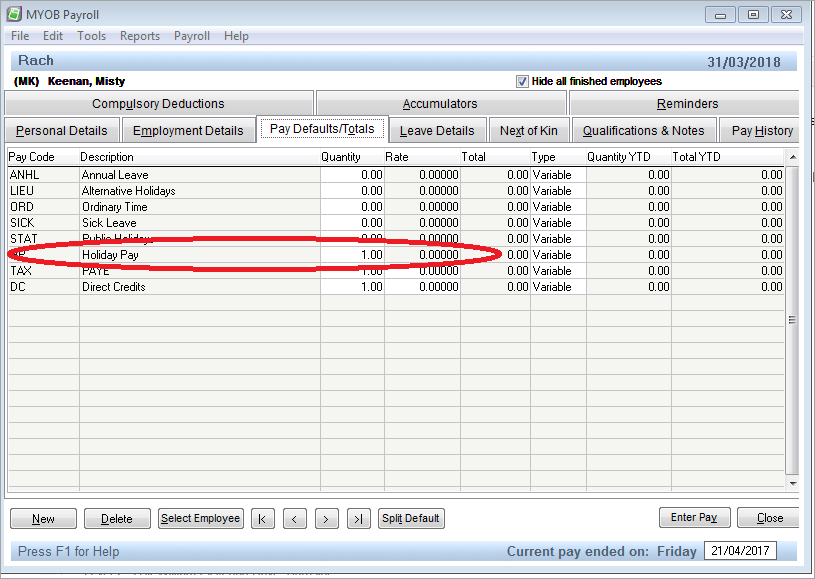Go to last employee record button
The height and width of the screenshot is (579, 815).
[359, 519]
